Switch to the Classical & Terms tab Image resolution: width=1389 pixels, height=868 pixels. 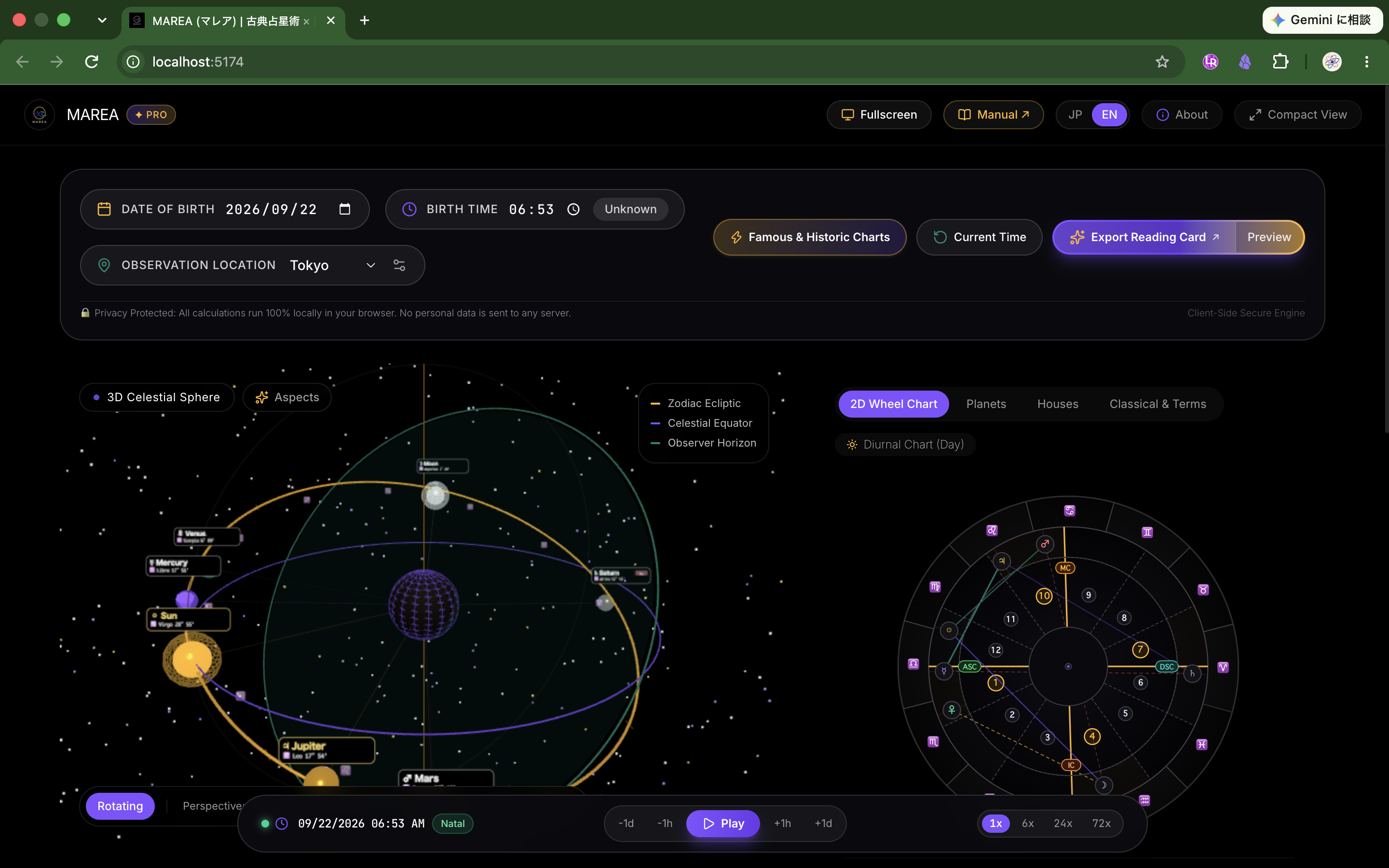[x=1157, y=404]
